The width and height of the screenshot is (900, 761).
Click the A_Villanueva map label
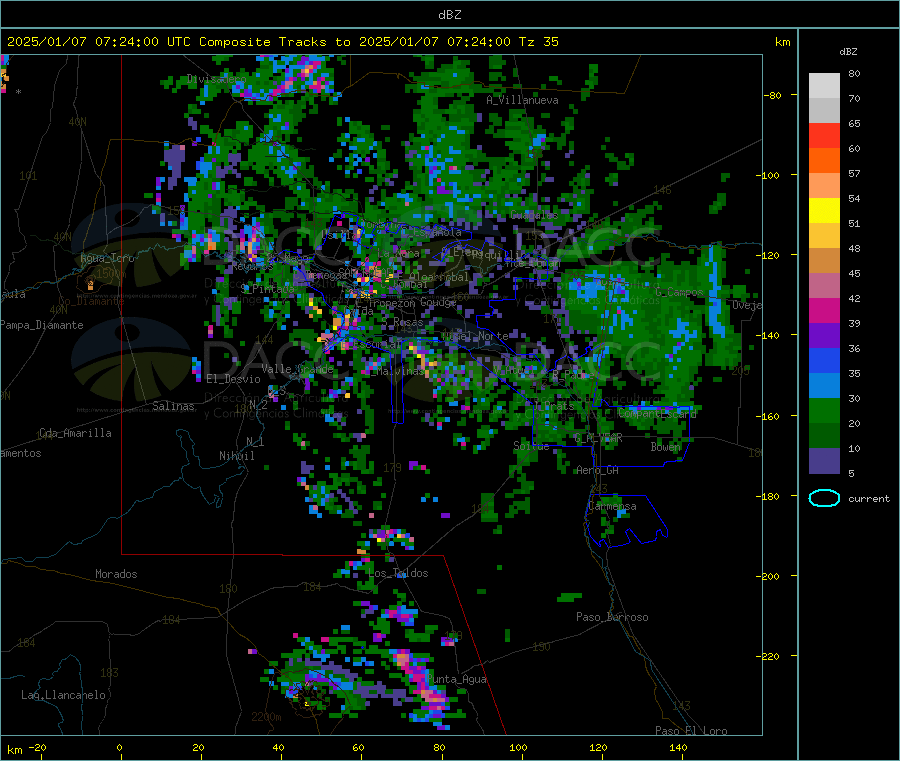[x=522, y=100]
